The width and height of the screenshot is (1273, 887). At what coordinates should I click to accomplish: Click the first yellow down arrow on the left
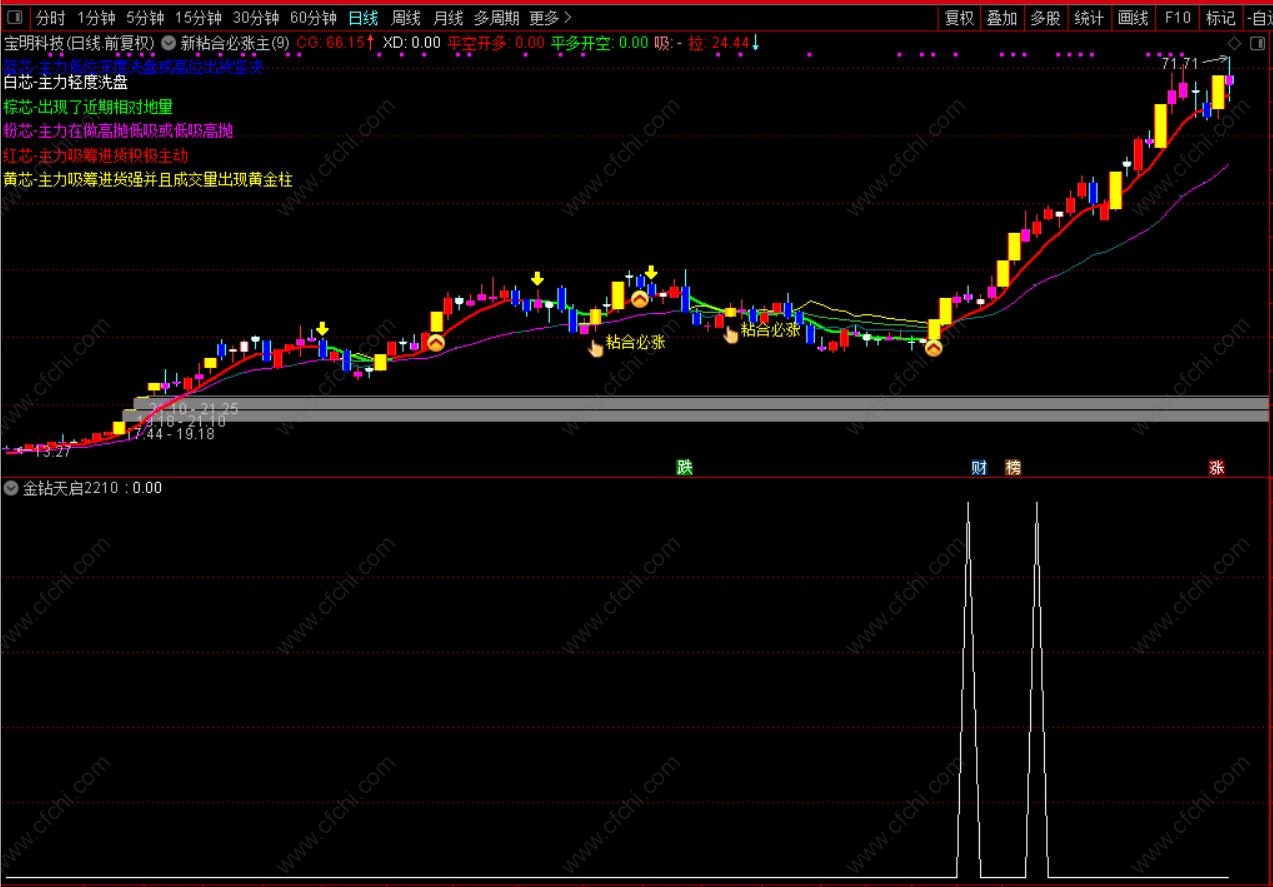(322, 328)
